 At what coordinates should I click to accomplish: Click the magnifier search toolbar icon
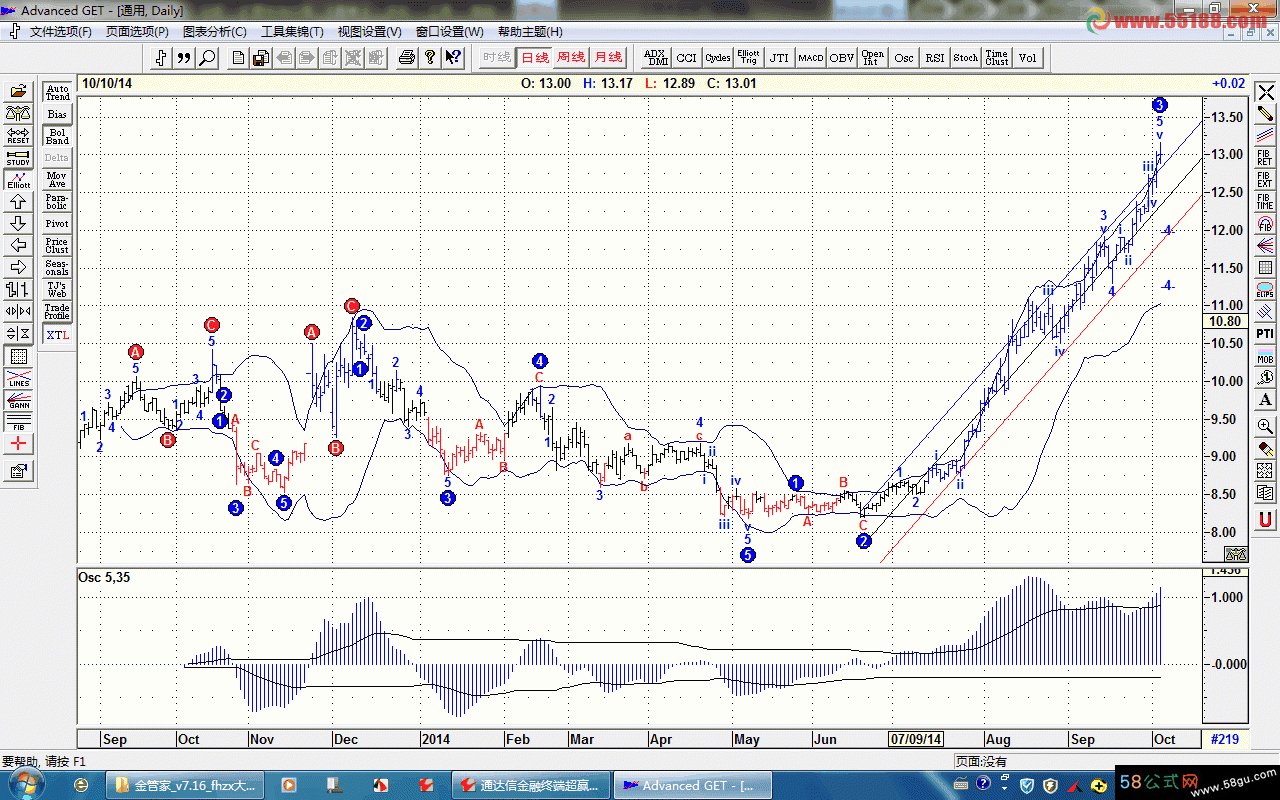pos(208,58)
